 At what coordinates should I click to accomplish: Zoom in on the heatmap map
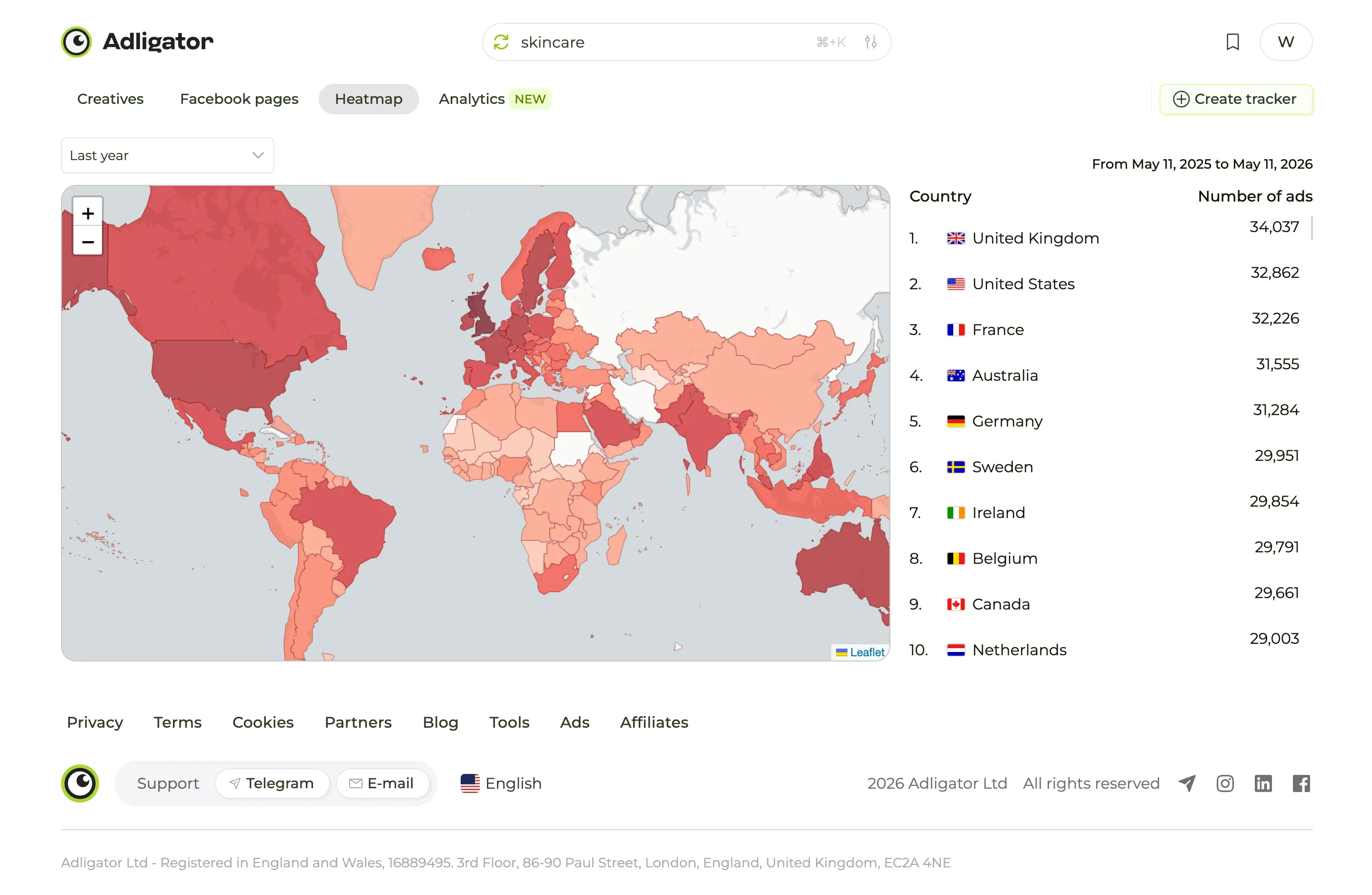pos(88,214)
